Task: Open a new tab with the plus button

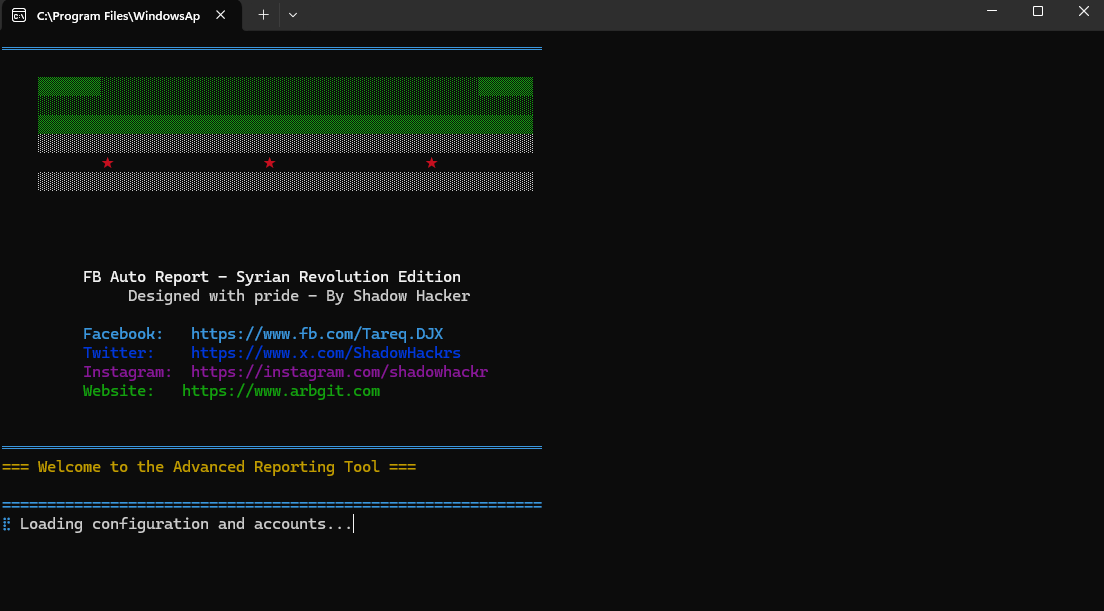Action: (263, 15)
